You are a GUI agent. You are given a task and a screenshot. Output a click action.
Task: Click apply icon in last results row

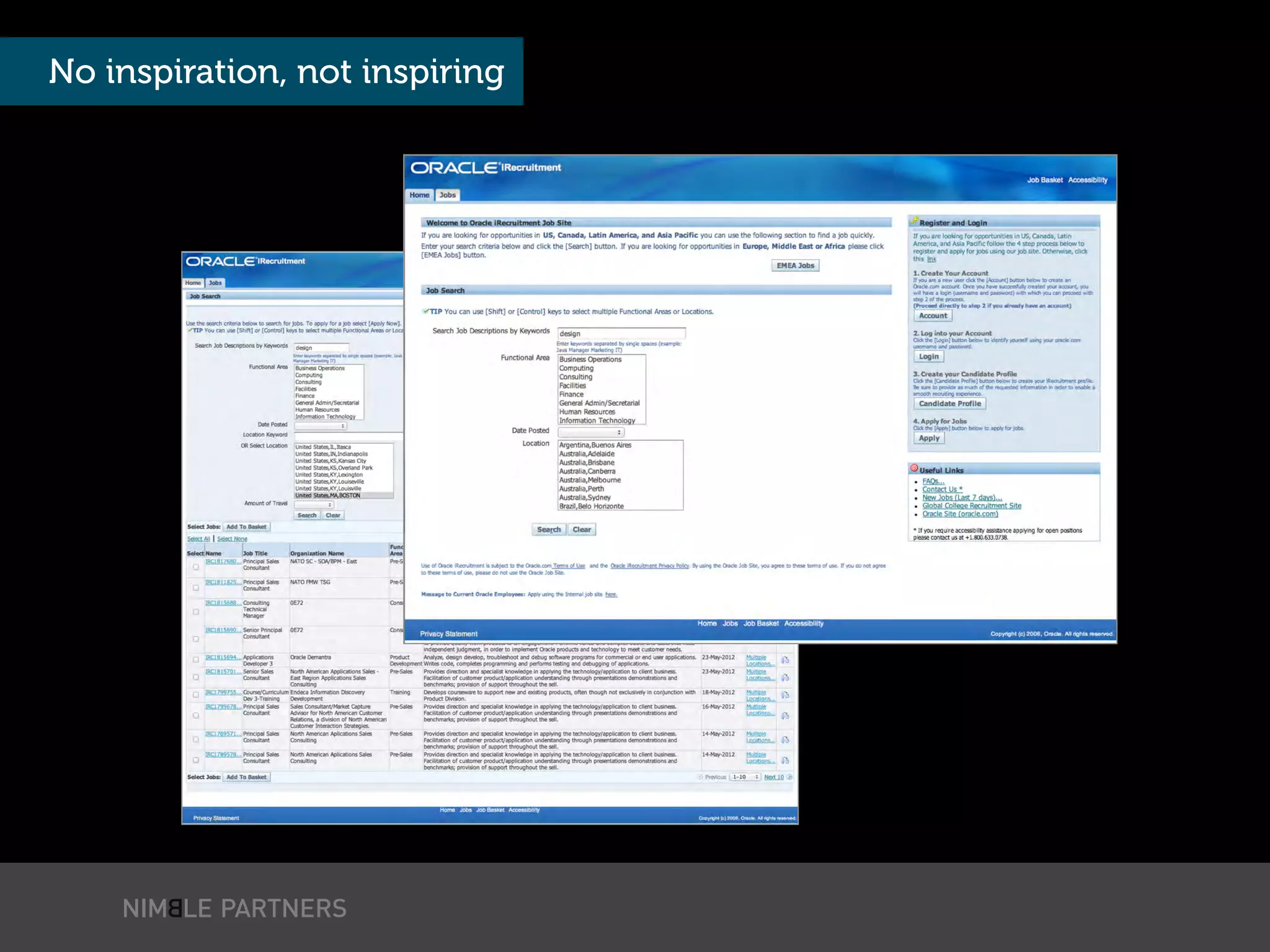pyautogui.click(x=785, y=760)
